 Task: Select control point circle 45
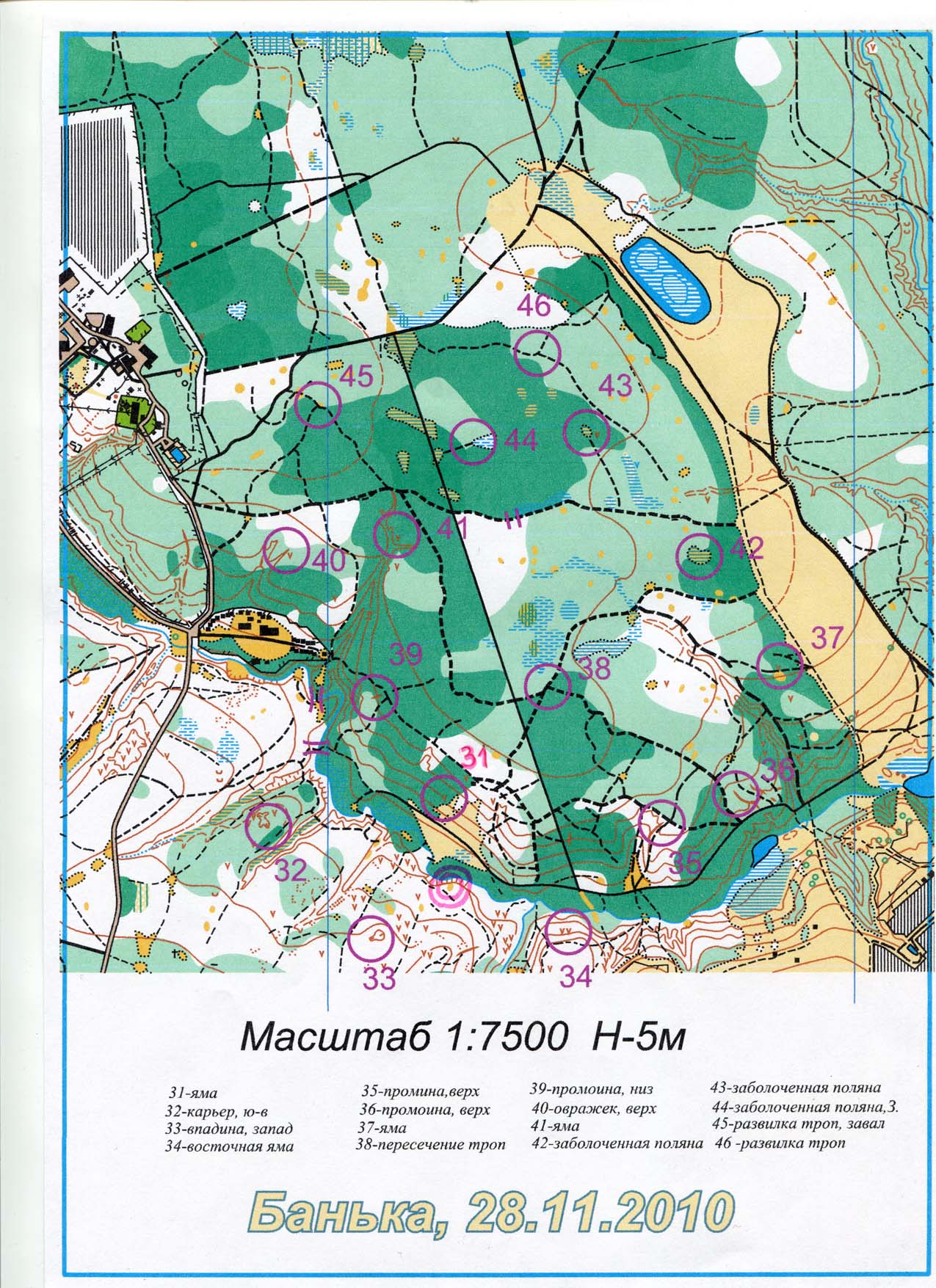318,404
